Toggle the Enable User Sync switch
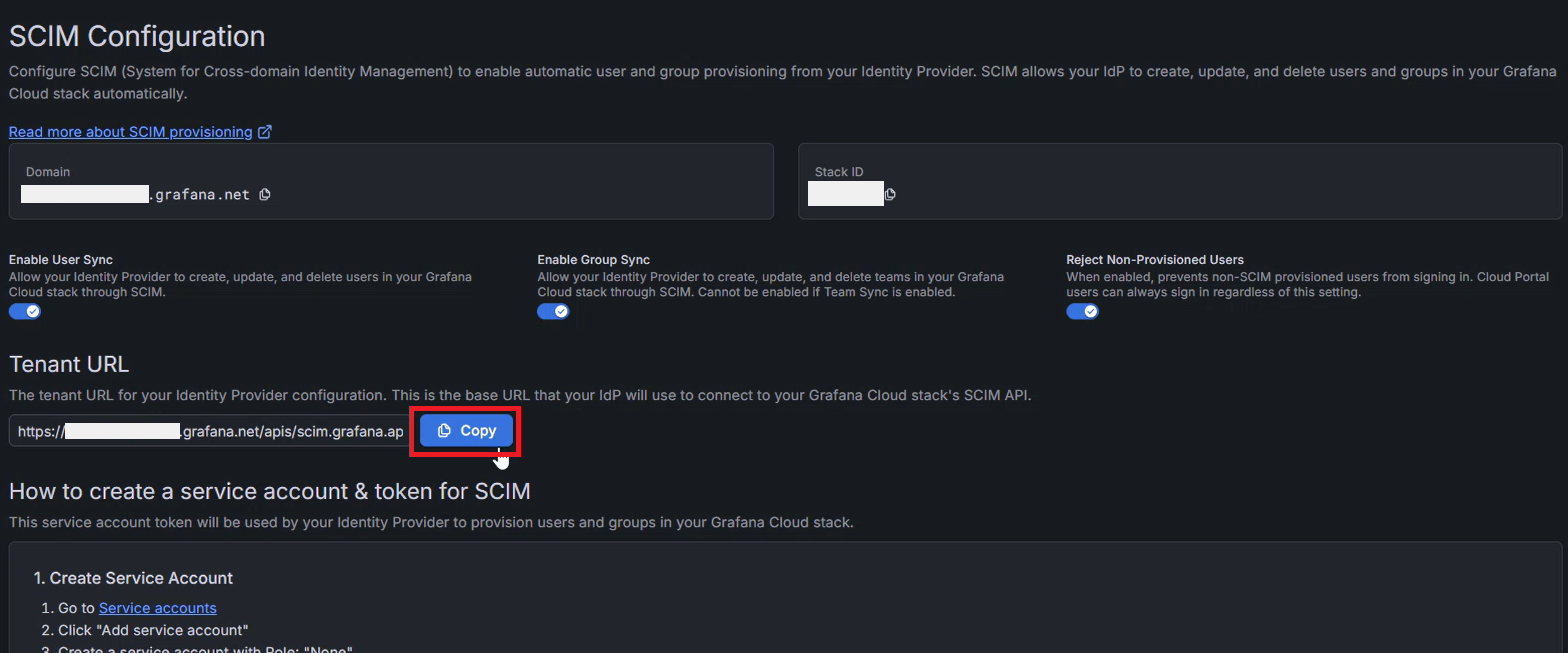 pos(25,312)
